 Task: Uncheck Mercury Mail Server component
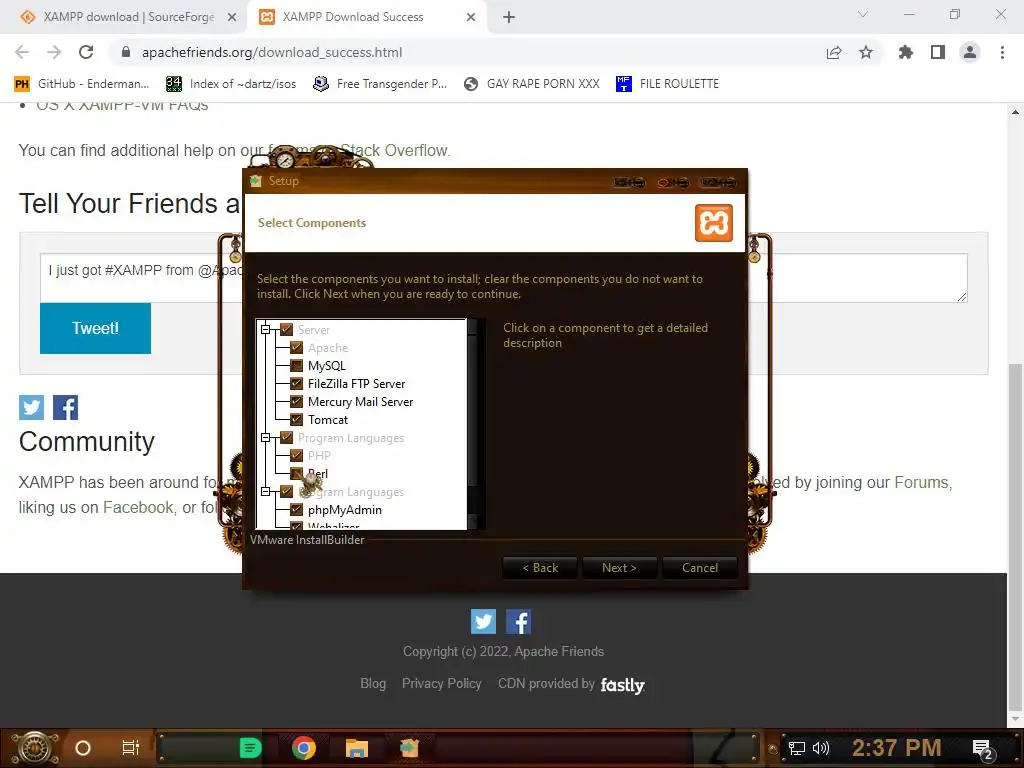pos(296,402)
